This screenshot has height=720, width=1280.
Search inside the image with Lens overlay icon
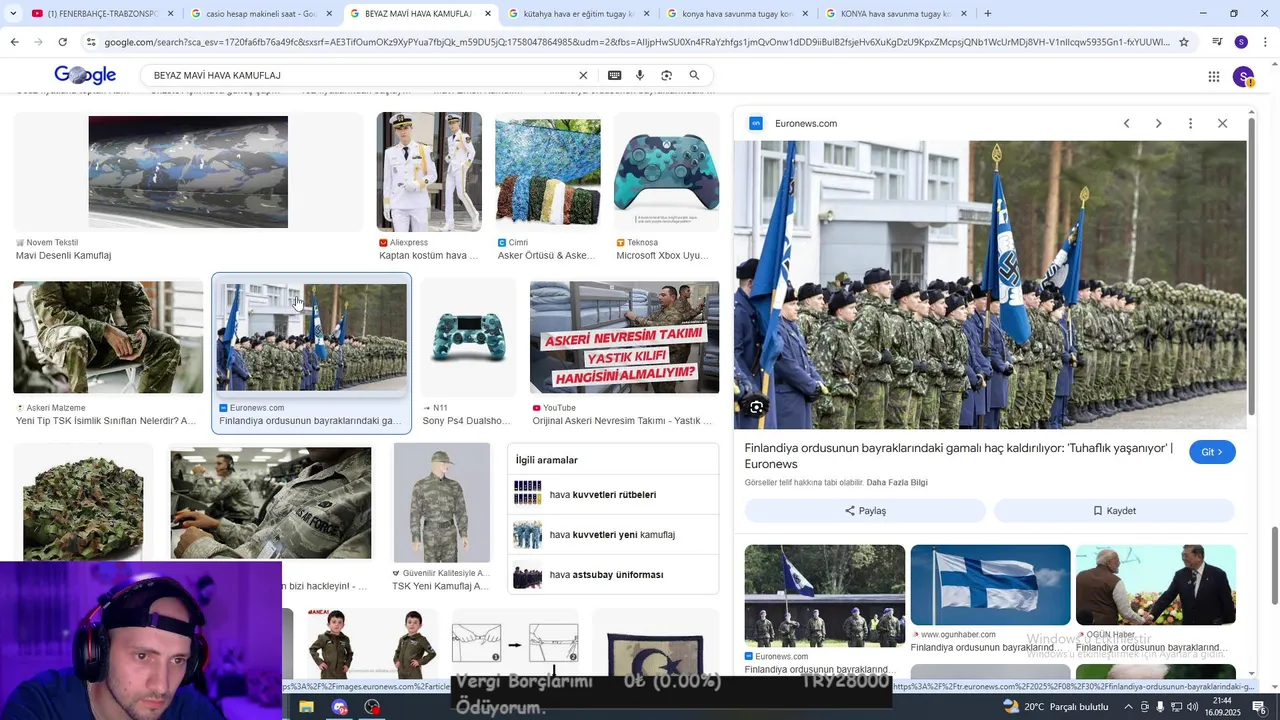point(757,407)
